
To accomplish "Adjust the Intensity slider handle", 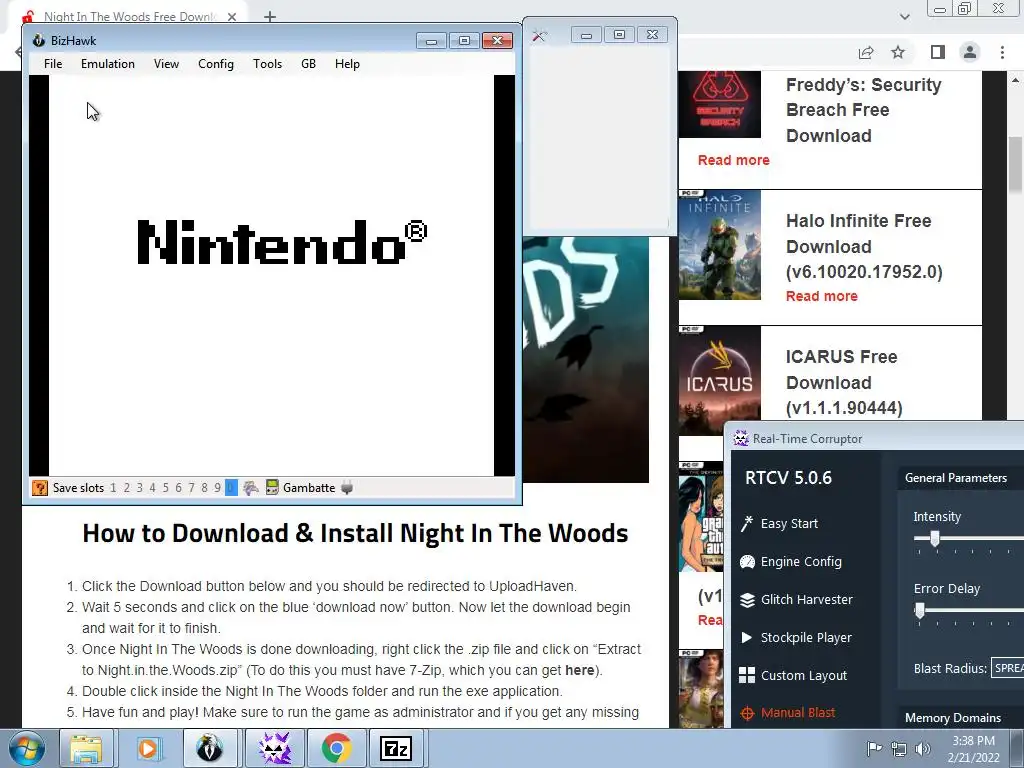I will click(935, 538).
